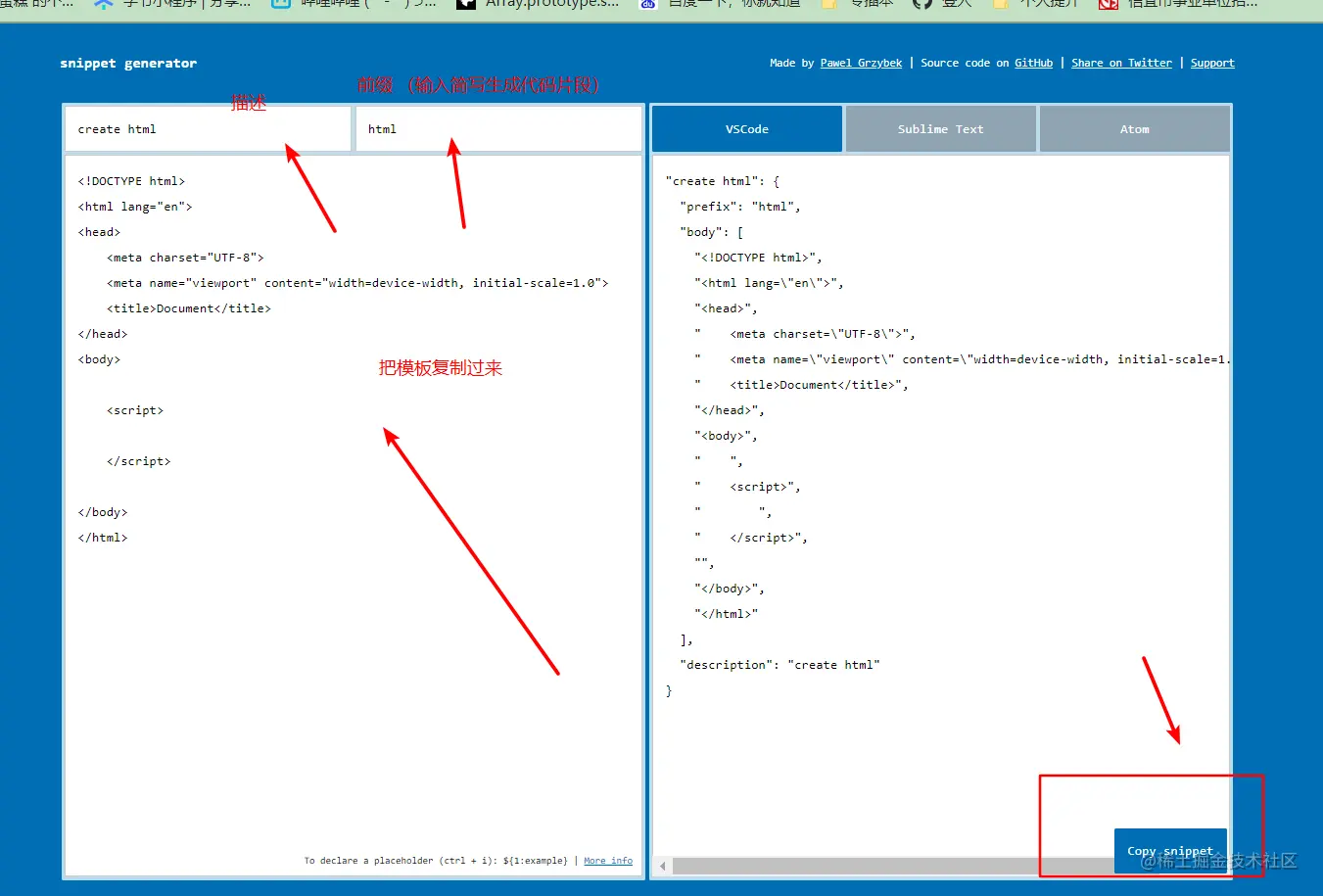The image size is (1323, 896).
Task: Click the '</body>' line in the left editor
Action: (103, 512)
